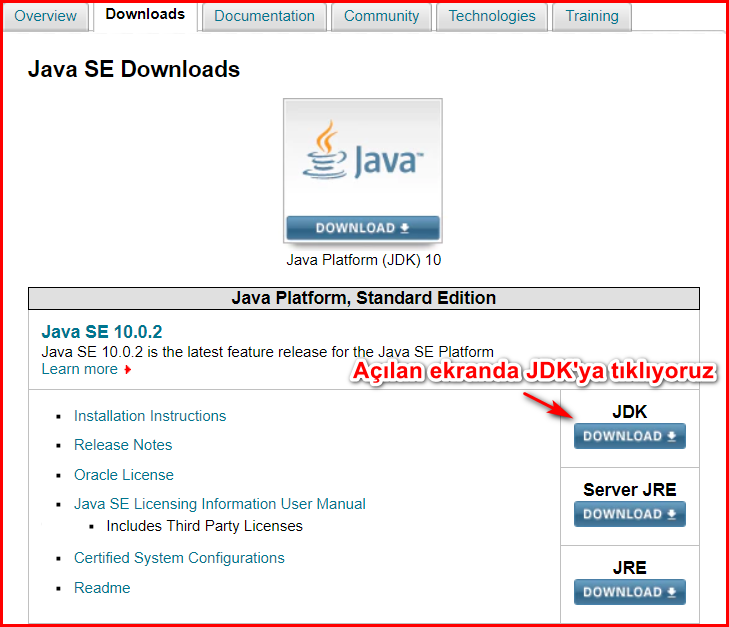Click the 'Includes Third Party Licenses' text
Image resolution: width=729 pixels, height=627 pixels.
click(205, 526)
